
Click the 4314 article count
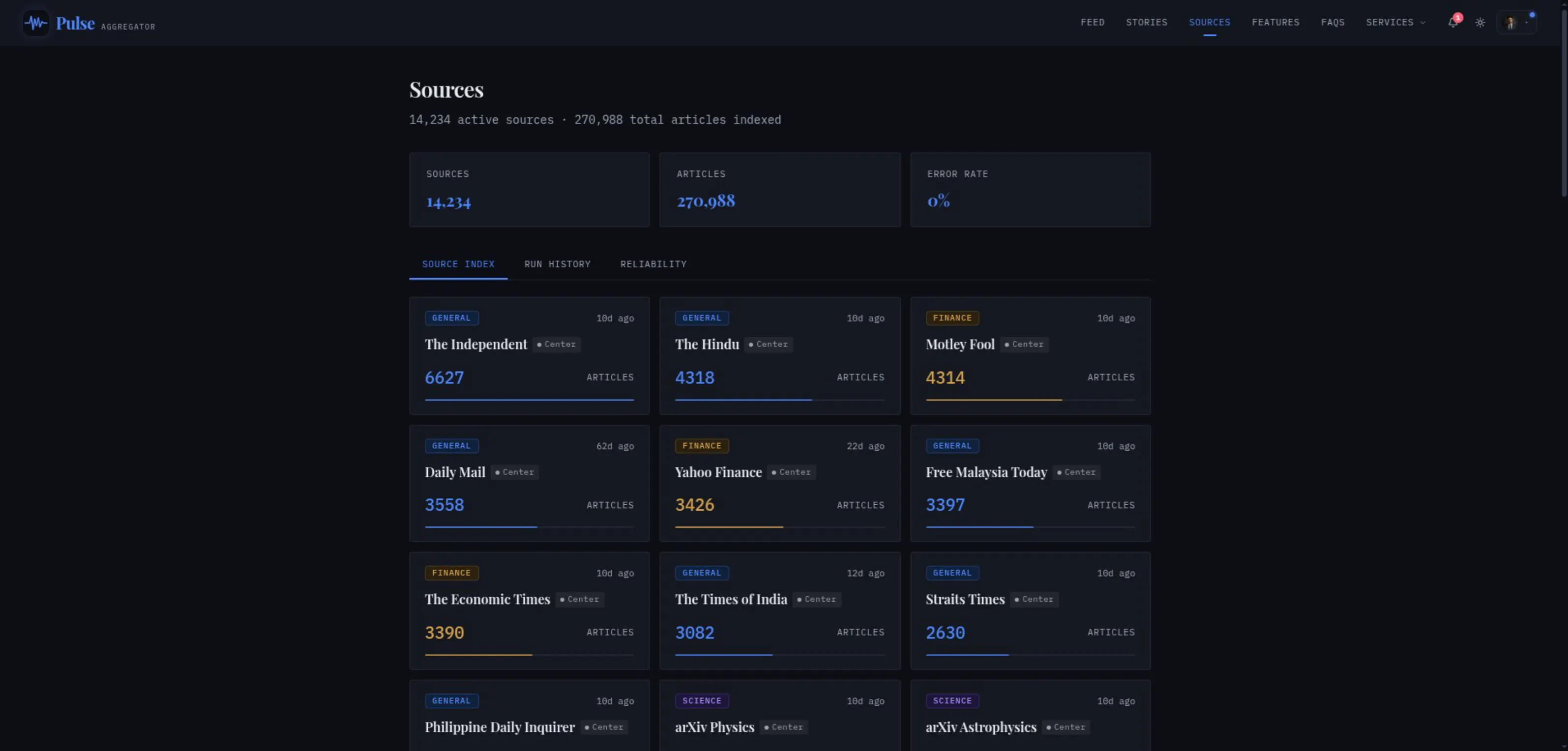(945, 377)
